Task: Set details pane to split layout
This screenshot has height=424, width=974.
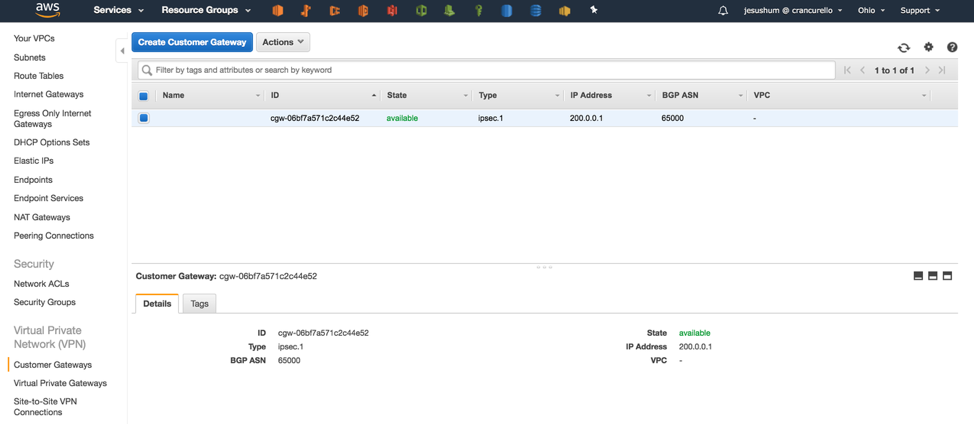Action: pos(932,276)
